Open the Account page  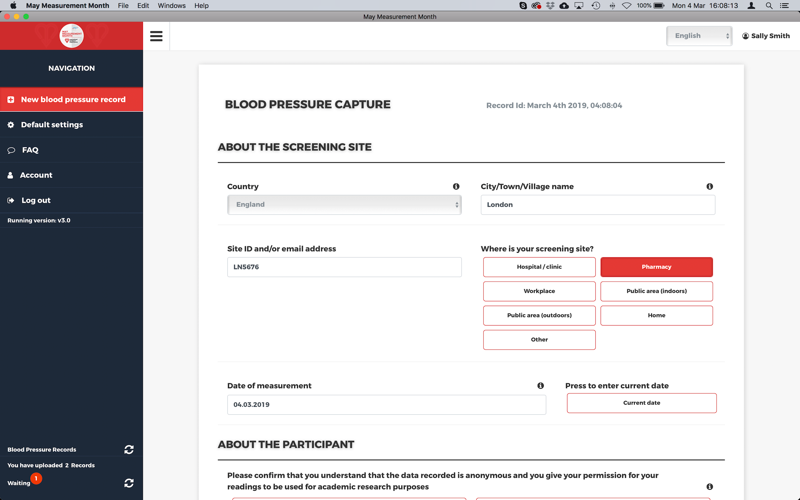71,175
